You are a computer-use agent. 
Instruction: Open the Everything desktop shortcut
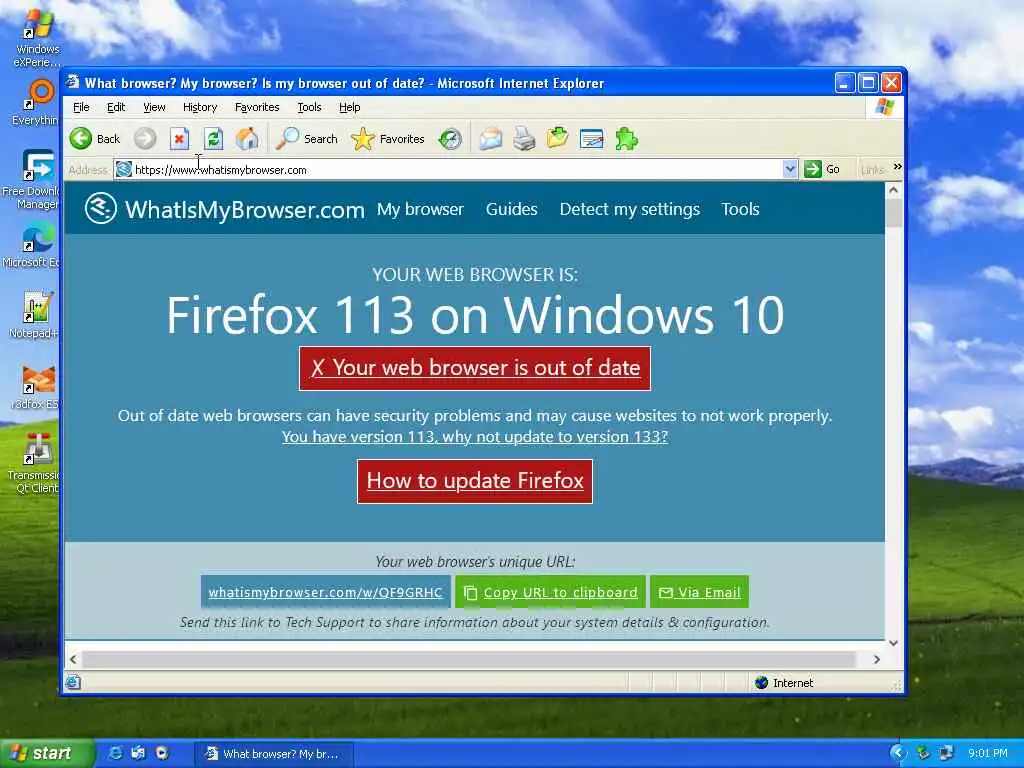click(x=37, y=103)
